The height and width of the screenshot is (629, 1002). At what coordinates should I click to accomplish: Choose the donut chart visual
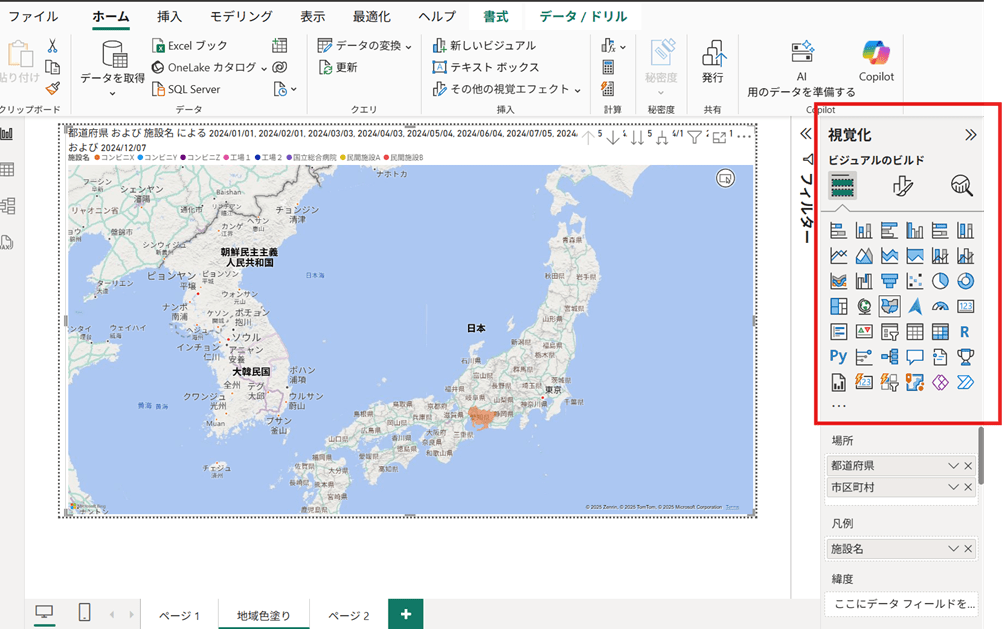coord(966,281)
